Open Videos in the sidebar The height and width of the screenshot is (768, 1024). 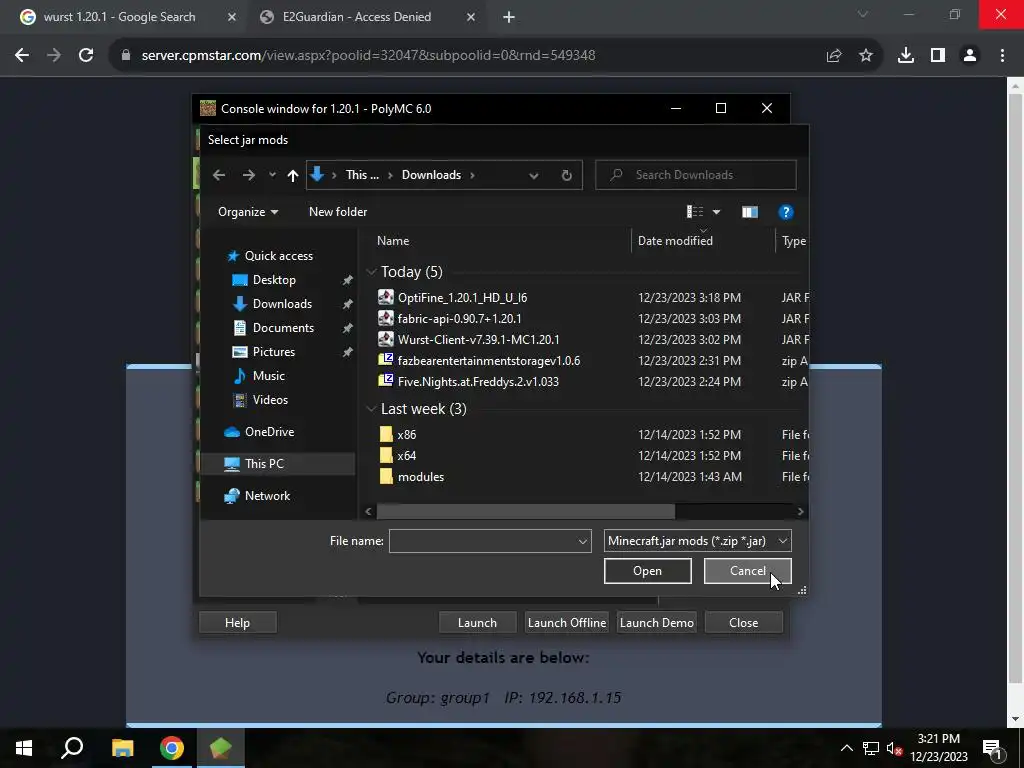click(x=270, y=400)
